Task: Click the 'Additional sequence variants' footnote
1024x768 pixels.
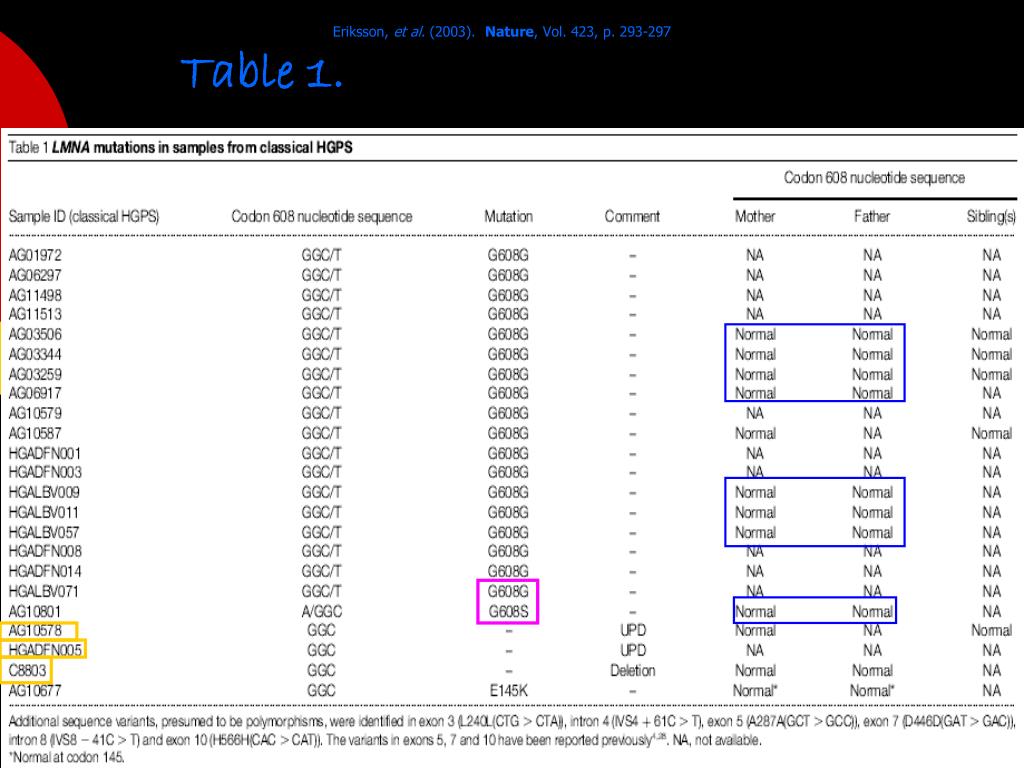Action: (512, 731)
